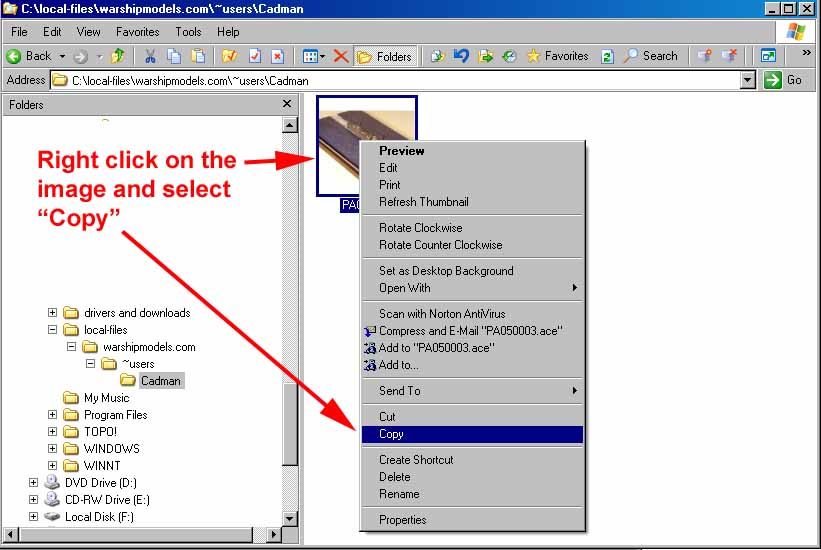Click the folder tree scroll down arrow
Screen dimensions: 821x550
pyautogui.click(x=290, y=518)
